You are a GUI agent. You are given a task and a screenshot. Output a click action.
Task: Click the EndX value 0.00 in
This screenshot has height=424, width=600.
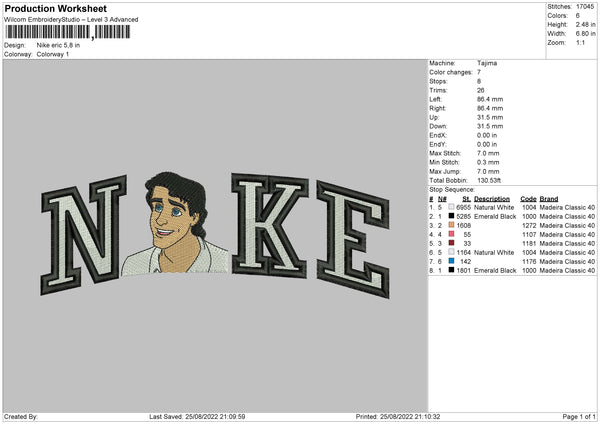pyautogui.click(x=487, y=135)
